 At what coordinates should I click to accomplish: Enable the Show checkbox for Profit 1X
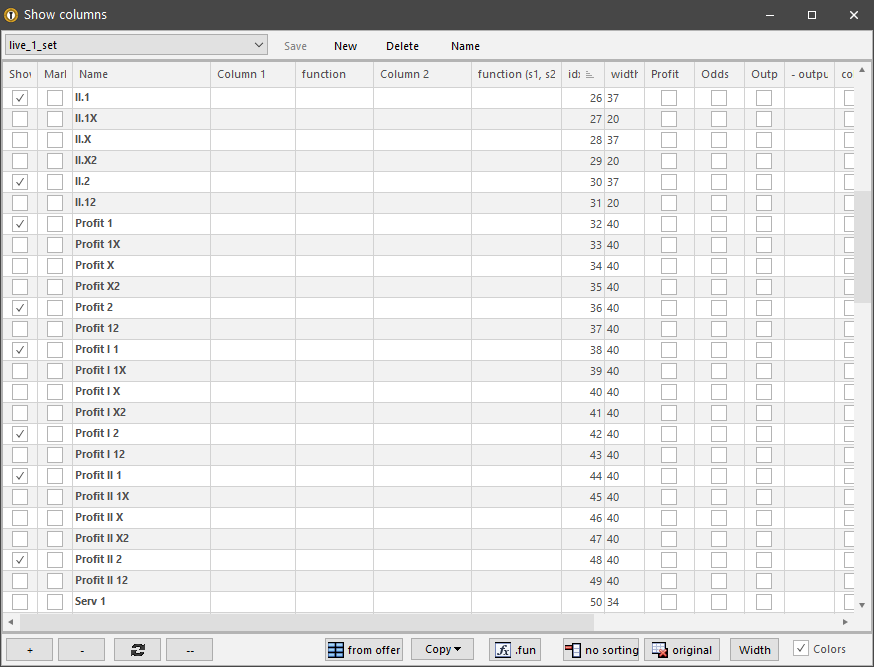click(x=19, y=244)
